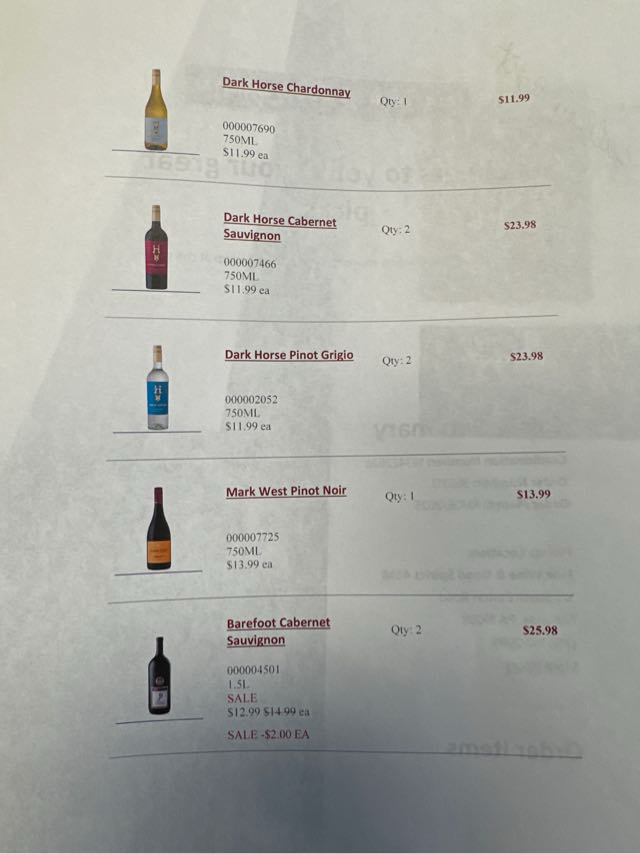Image resolution: width=640 pixels, height=854 pixels.
Task: Click the Barefoot Cabernet bottle image
Action: tap(159, 676)
